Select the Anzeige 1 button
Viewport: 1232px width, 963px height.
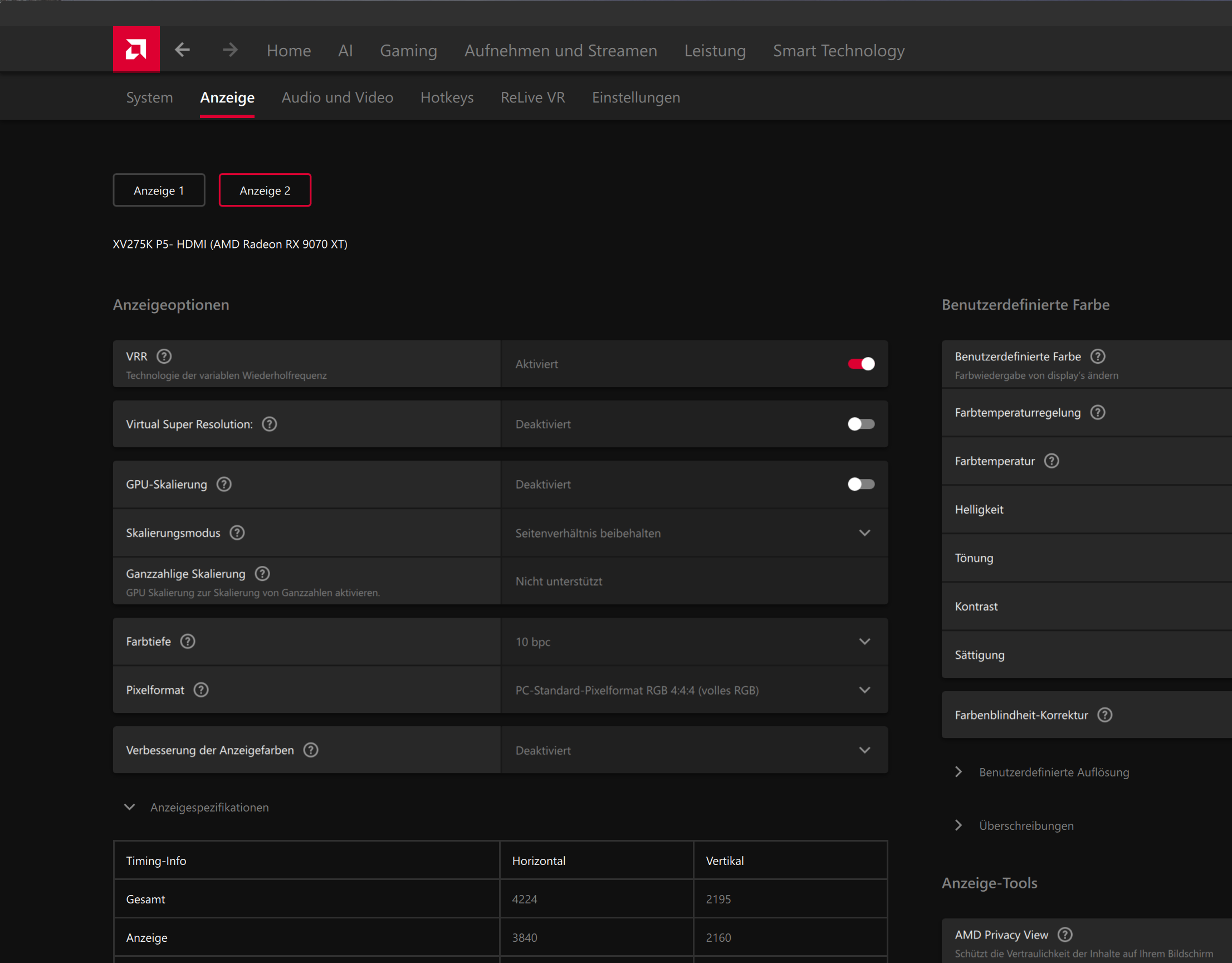[x=159, y=190]
